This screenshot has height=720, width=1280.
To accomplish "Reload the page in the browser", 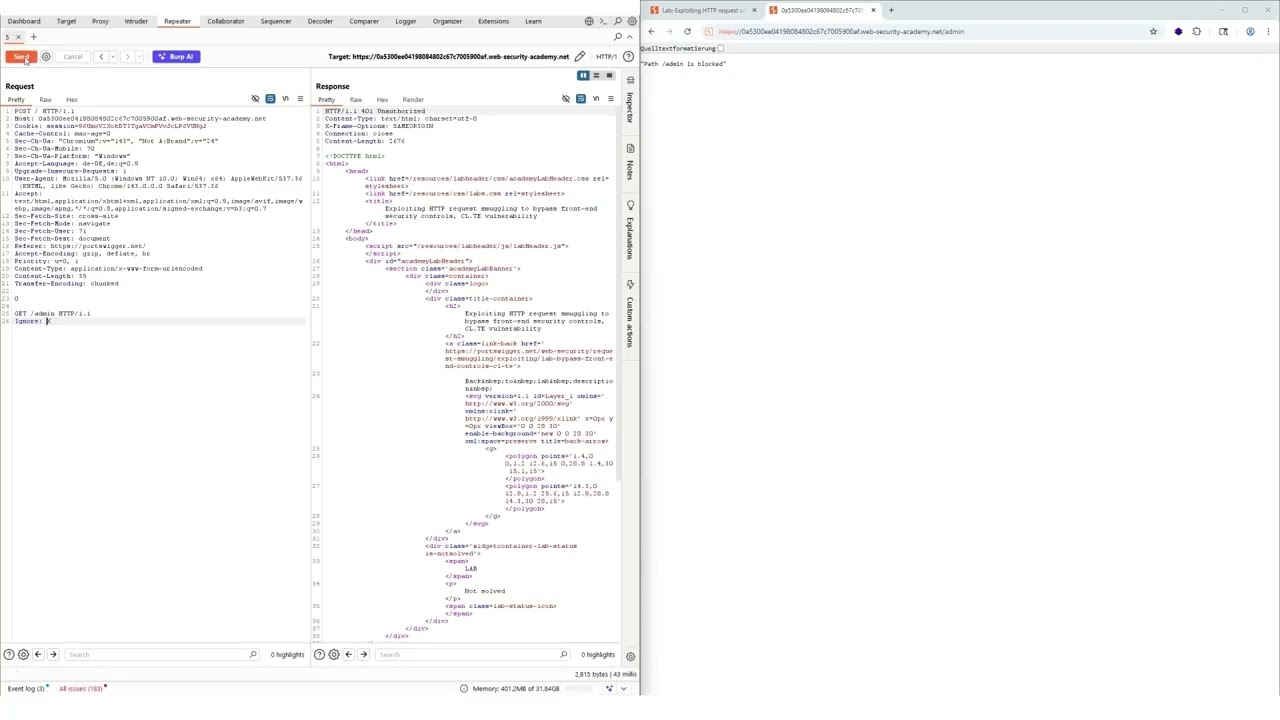I will 687,32.
